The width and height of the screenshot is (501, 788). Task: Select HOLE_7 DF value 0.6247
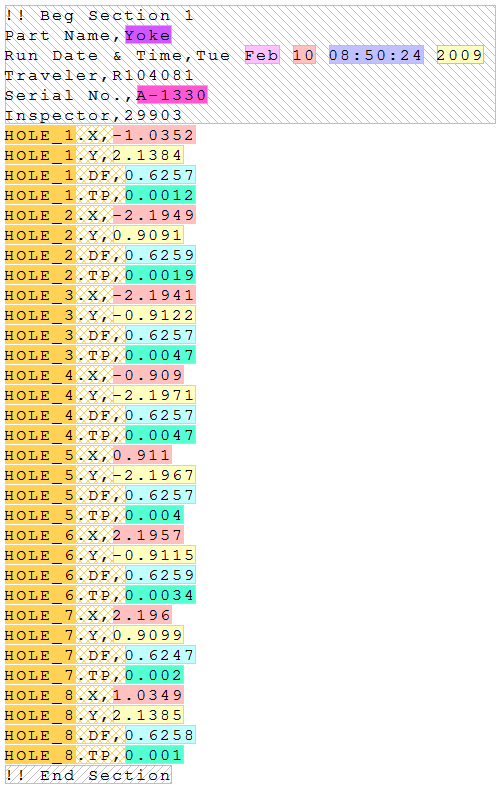[160, 655]
